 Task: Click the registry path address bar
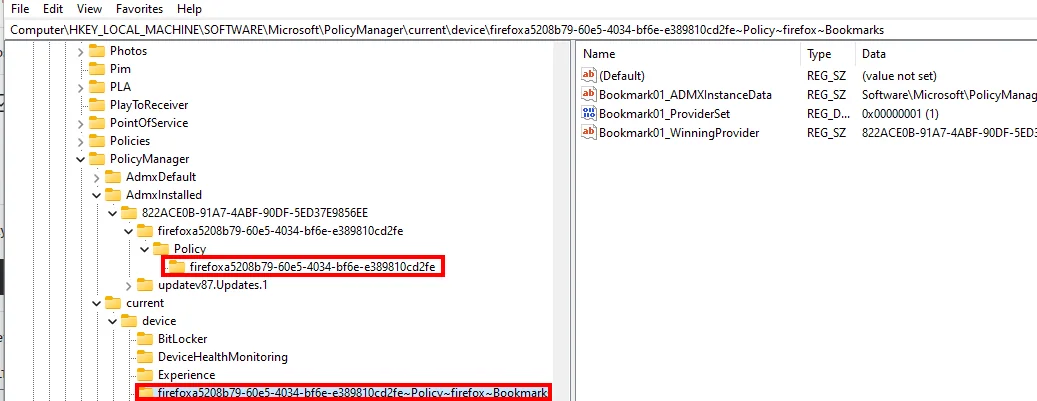click(518, 30)
